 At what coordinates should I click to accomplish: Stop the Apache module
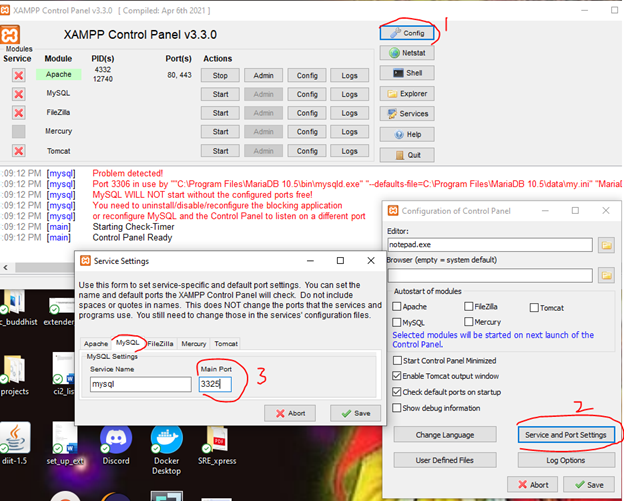pyautogui.click(x=220, y=75)
